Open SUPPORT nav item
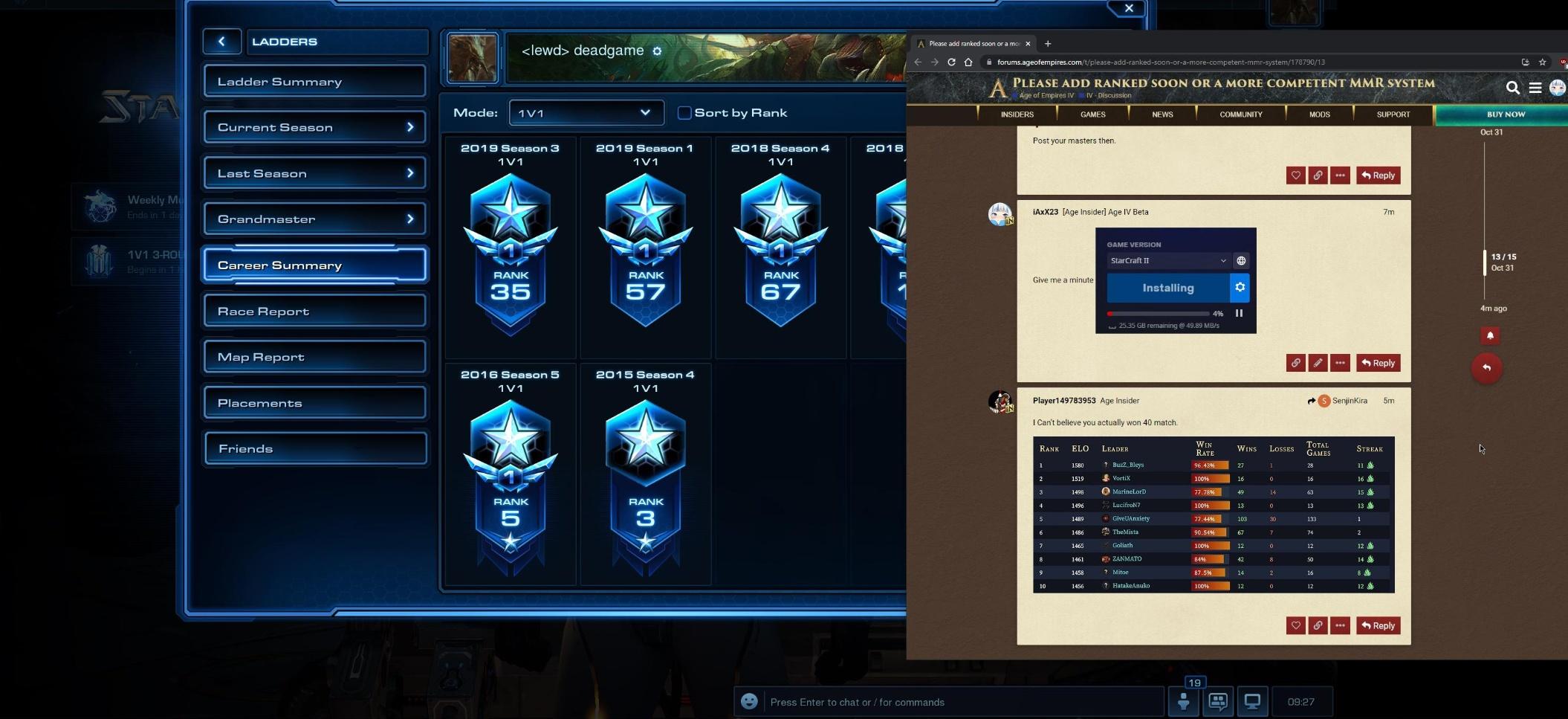The width and height of the screenshot is (1568, 719). [x=1393, y=115]
